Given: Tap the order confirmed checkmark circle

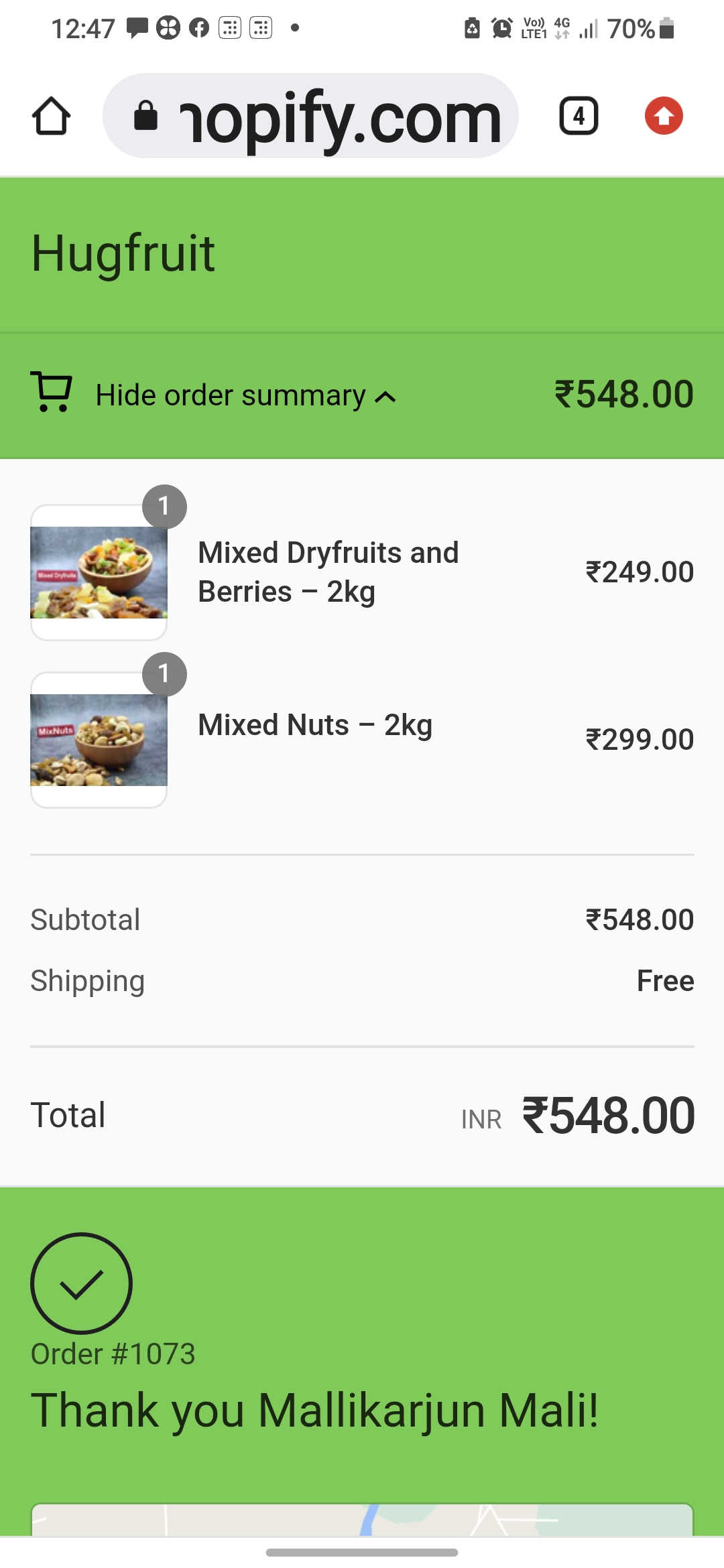Looking at the screenshot, I should tap(81, 1283).
